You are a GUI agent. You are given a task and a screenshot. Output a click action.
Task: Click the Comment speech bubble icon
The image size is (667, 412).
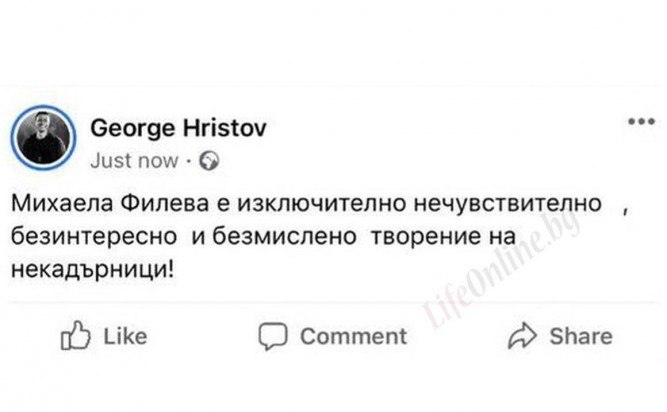click(273, 337)
